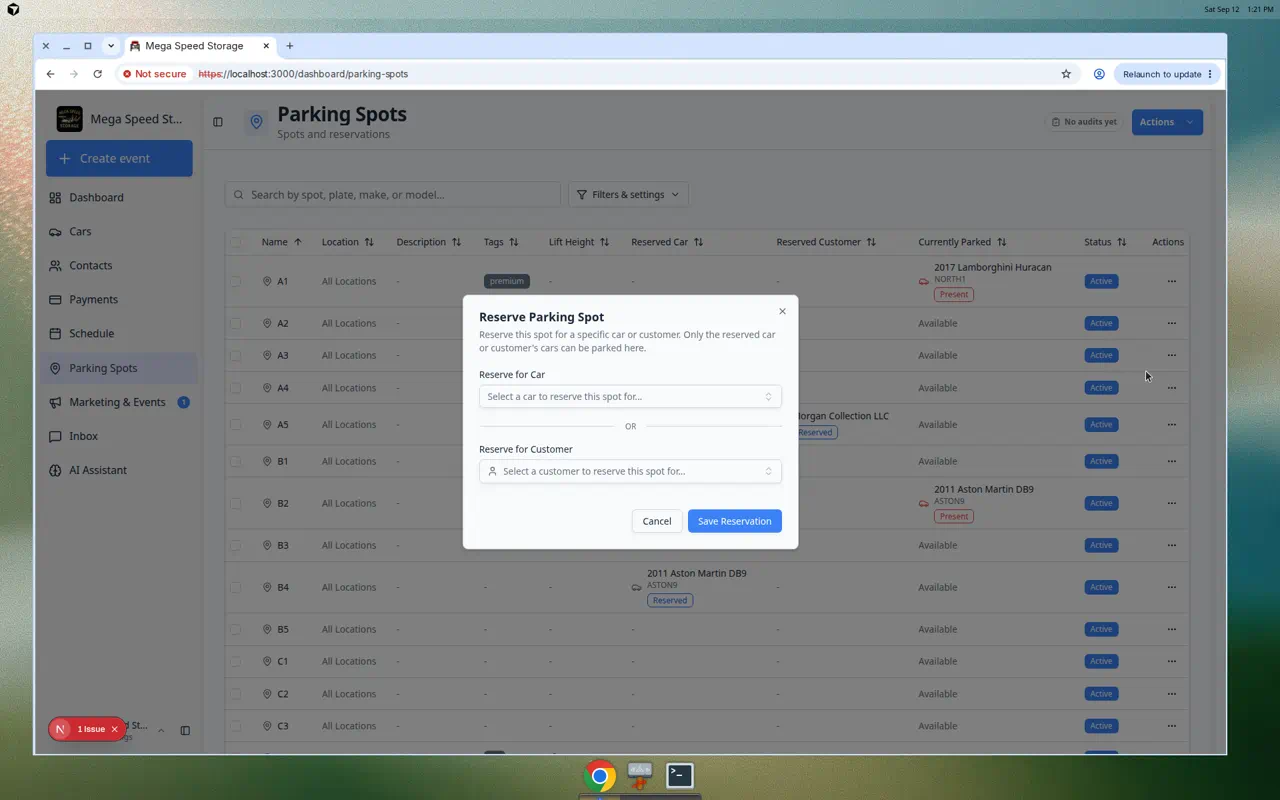Toggle the select-all header checkbox
Image resolution: width=1280 pixels, height=800 pixels.
pos(236,242)
